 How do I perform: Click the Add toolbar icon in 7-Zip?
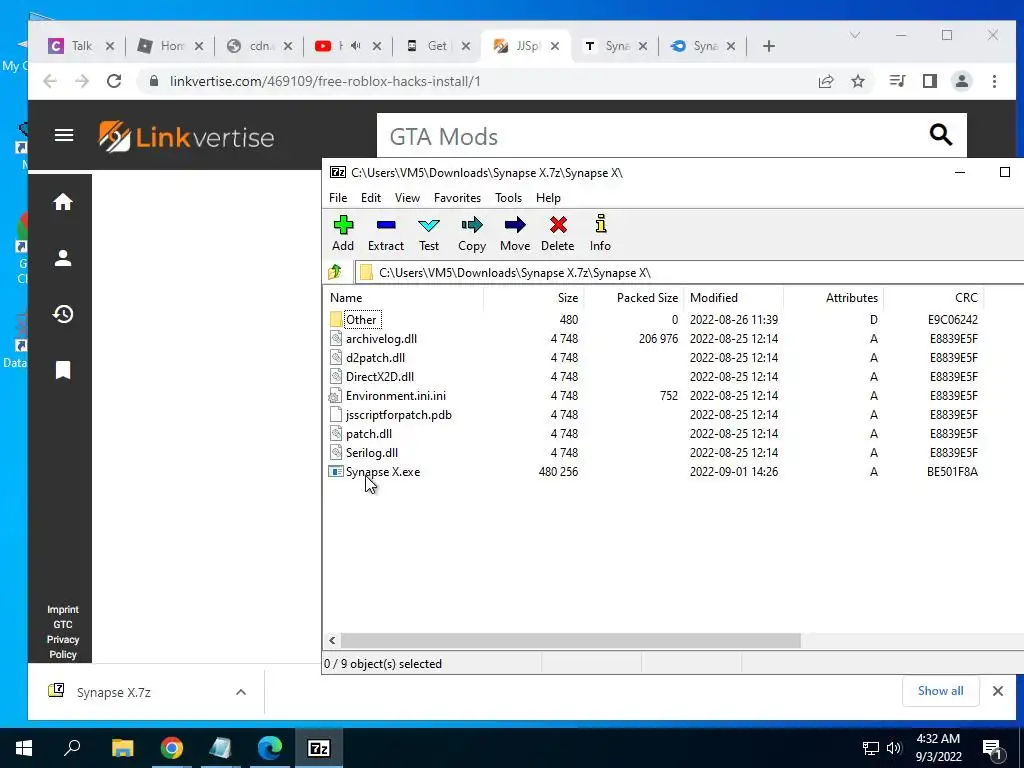point(343,233)
